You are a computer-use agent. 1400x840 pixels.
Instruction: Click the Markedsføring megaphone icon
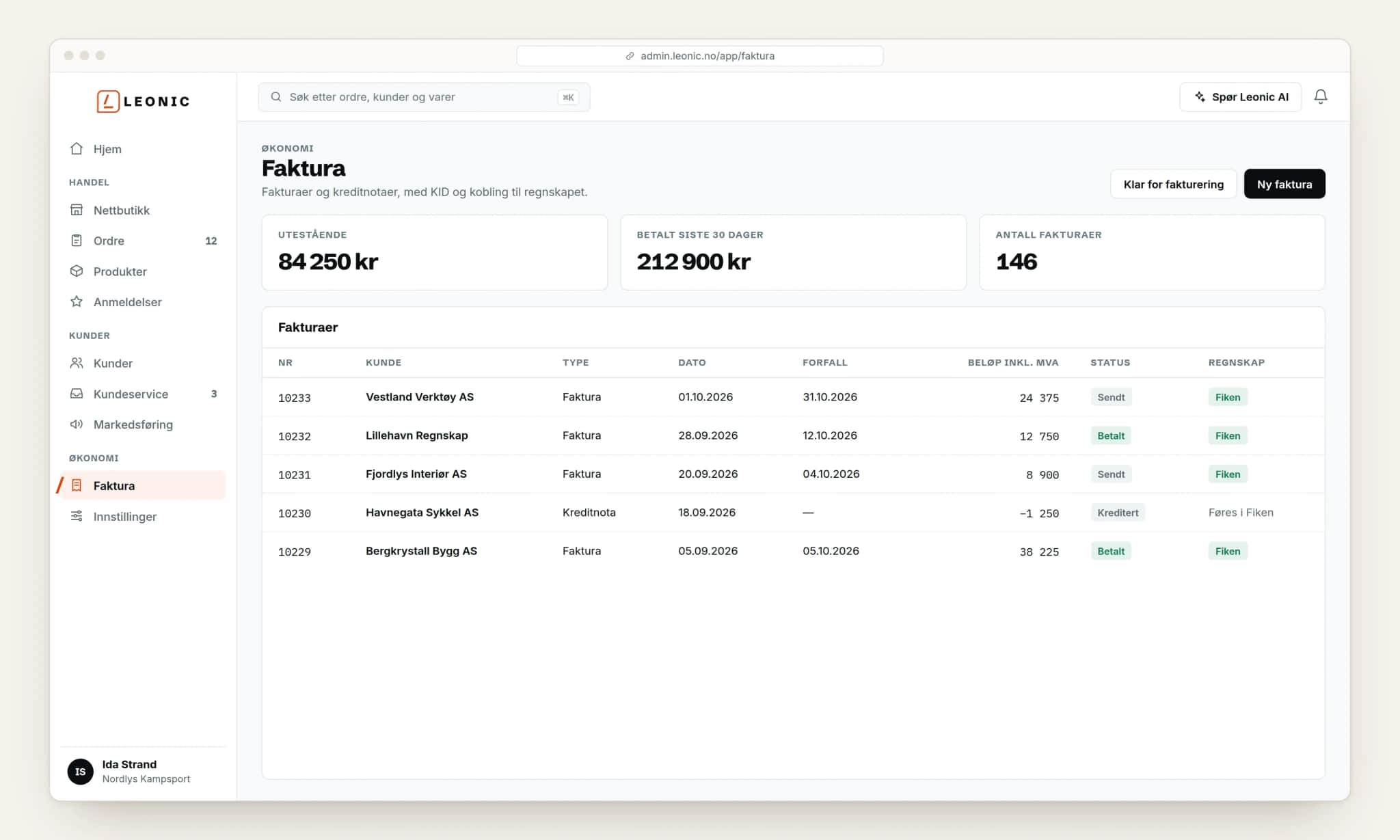77,424
